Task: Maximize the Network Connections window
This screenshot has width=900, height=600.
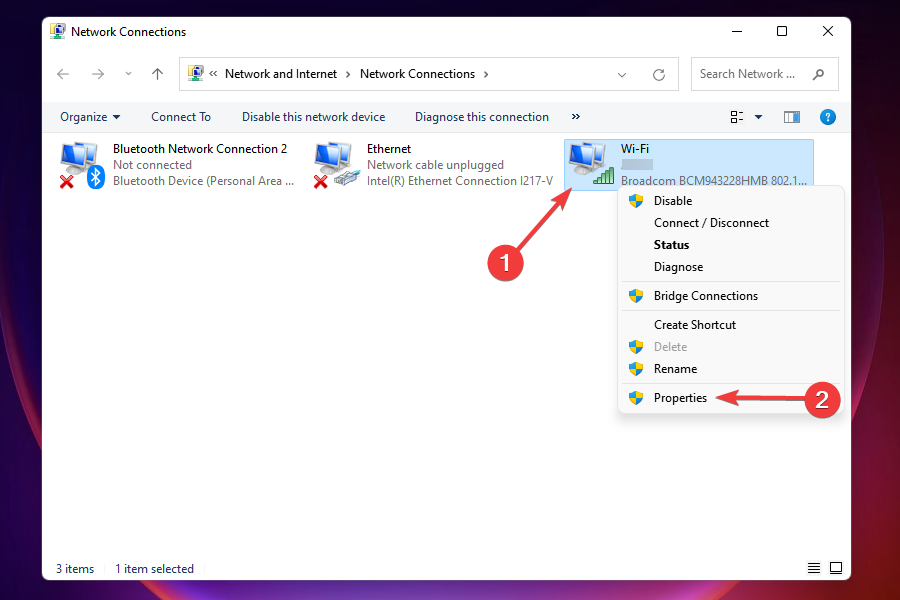Action: [782, 32]
